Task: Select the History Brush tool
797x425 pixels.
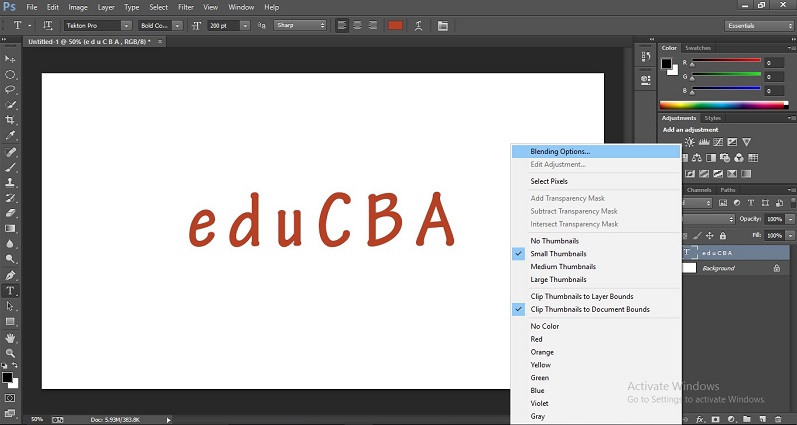Action: tap(10, 198)
